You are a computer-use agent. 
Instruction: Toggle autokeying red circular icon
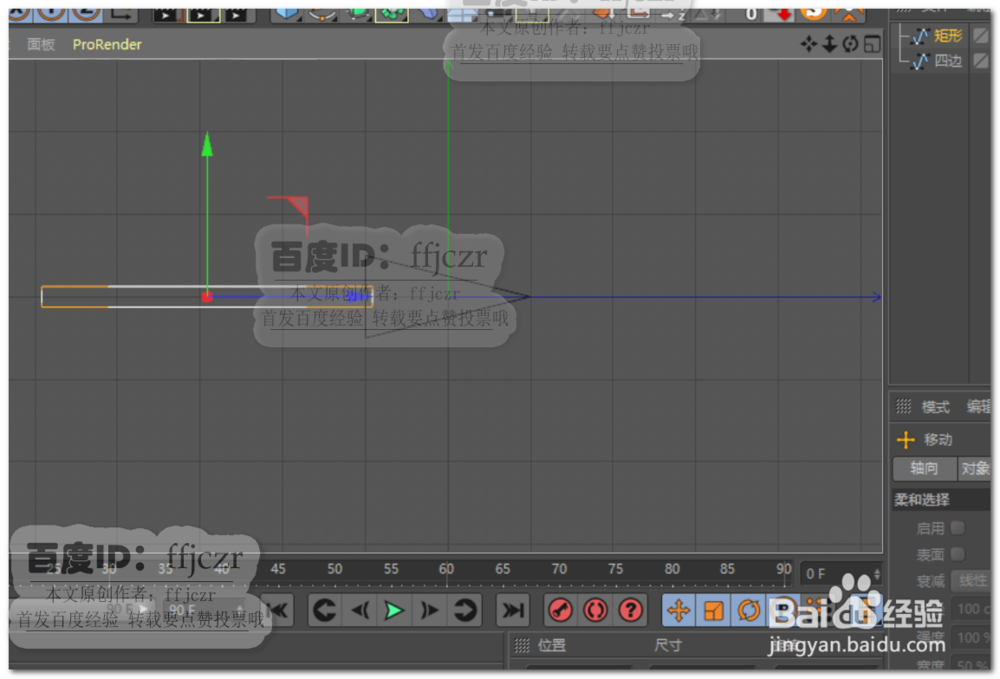click(x=595, y=611)
